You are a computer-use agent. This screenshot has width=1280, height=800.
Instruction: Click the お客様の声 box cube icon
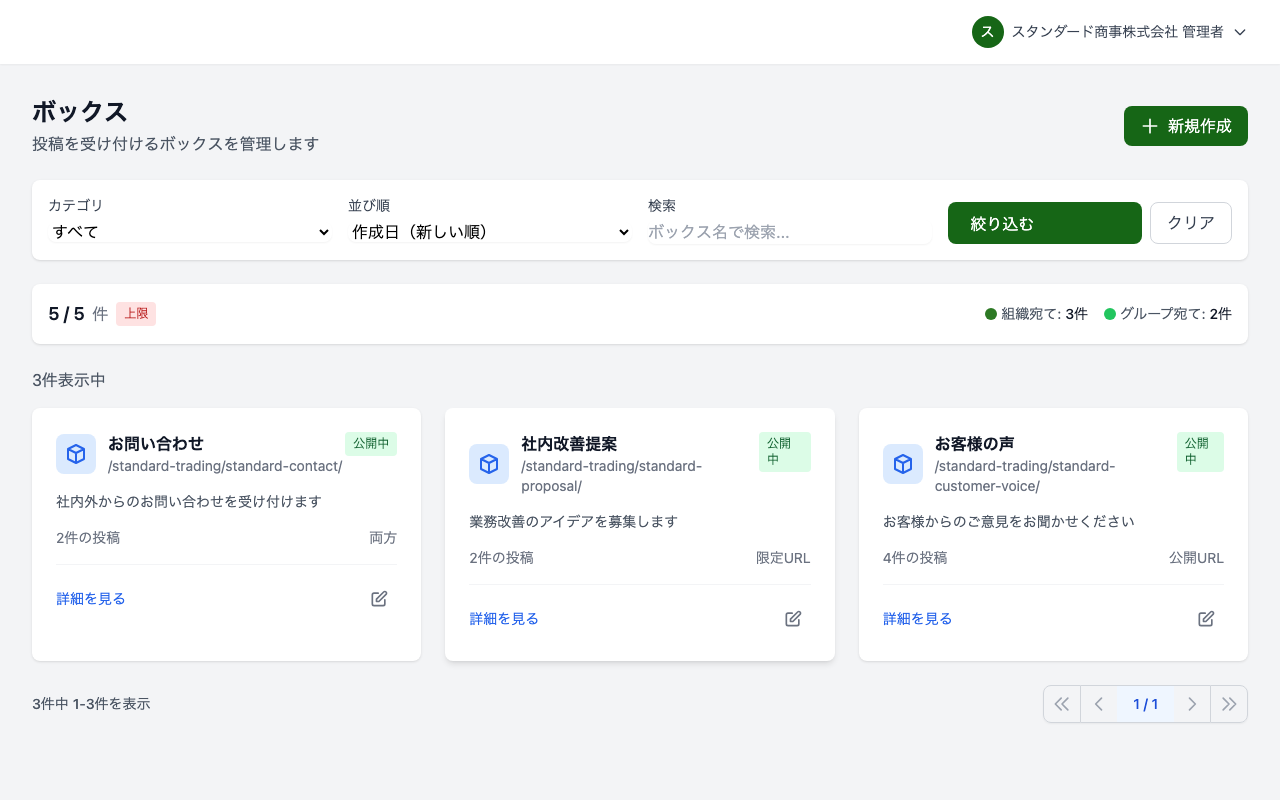[903, 464]
